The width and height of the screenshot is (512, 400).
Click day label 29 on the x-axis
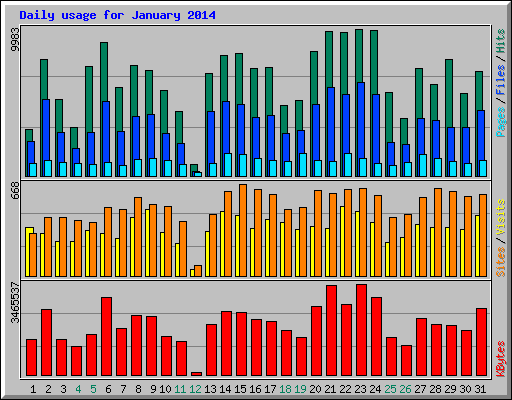(450, 389)
